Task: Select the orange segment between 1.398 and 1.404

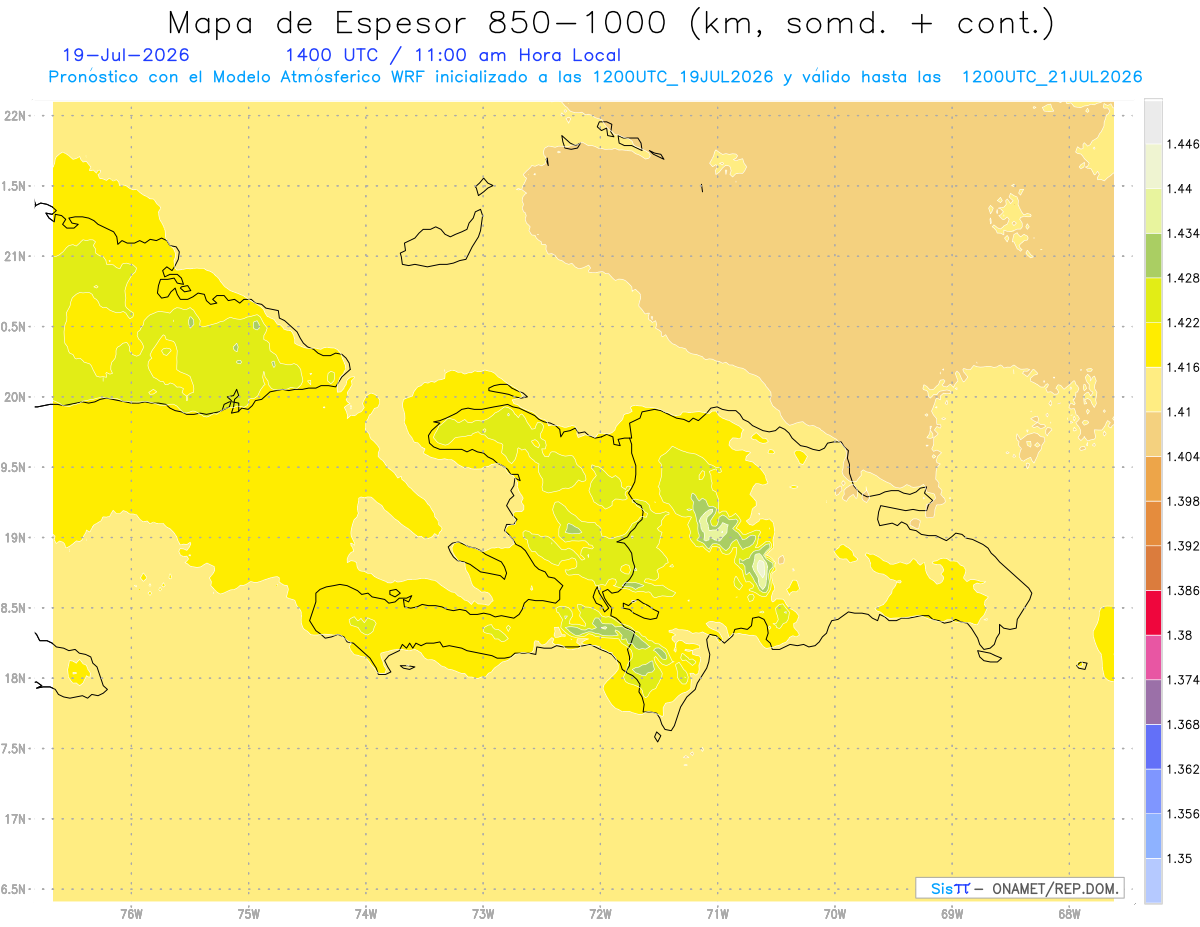Action: (x=1153, y=478)
